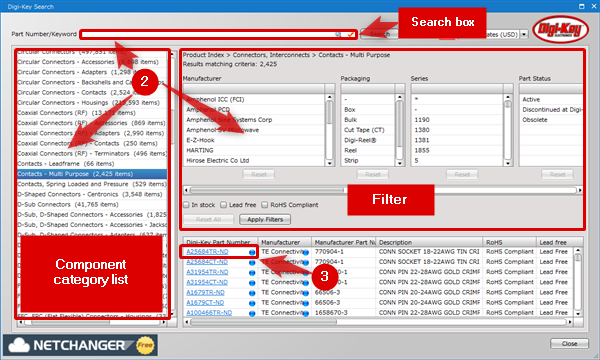Click the globe icon beside A100466TR-ND
Screen dimensions: 600x360
(x=252, y=313)
